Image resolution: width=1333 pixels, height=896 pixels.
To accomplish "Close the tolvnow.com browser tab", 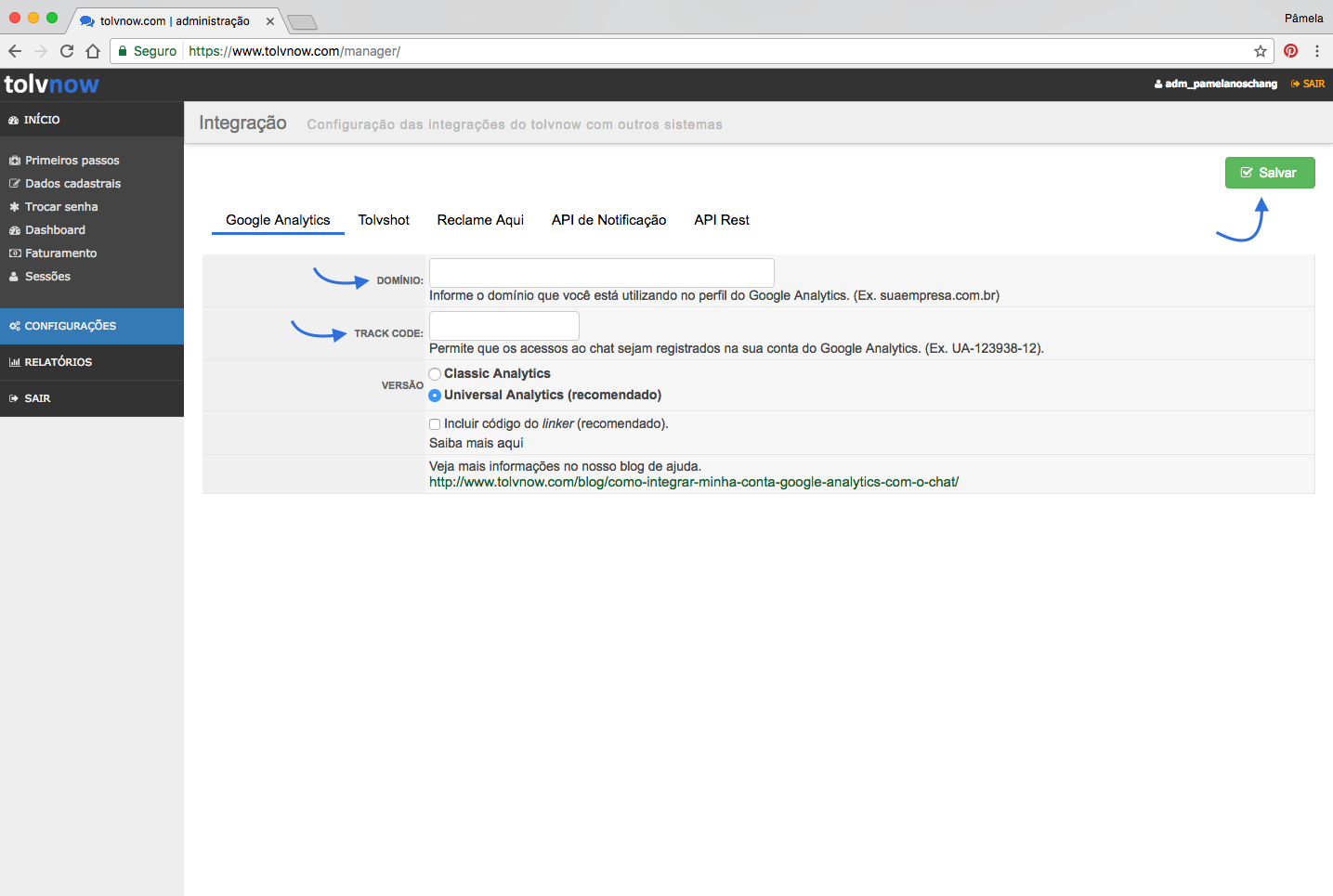I will pos(270,20).
